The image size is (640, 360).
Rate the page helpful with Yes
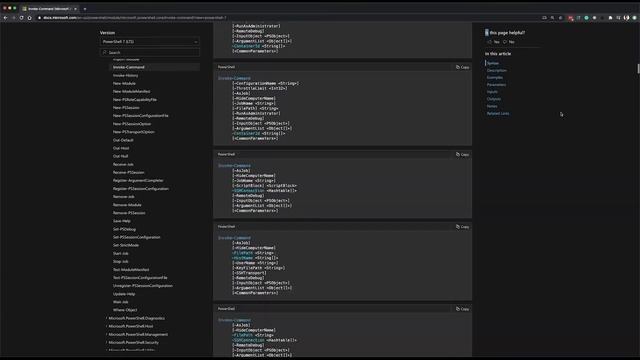click(493, 42)
